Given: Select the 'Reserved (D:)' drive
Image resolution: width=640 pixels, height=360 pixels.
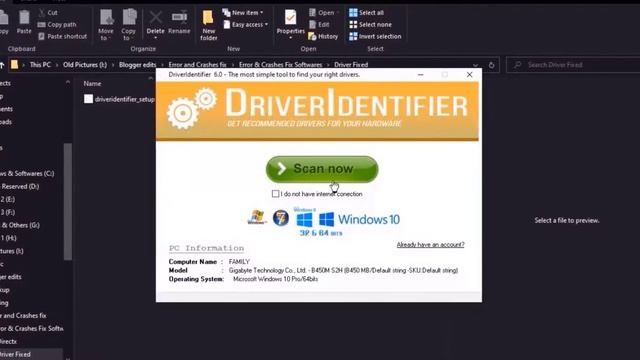Looking at the screenshot, I should pyautogui.click(x=20, y=186).
